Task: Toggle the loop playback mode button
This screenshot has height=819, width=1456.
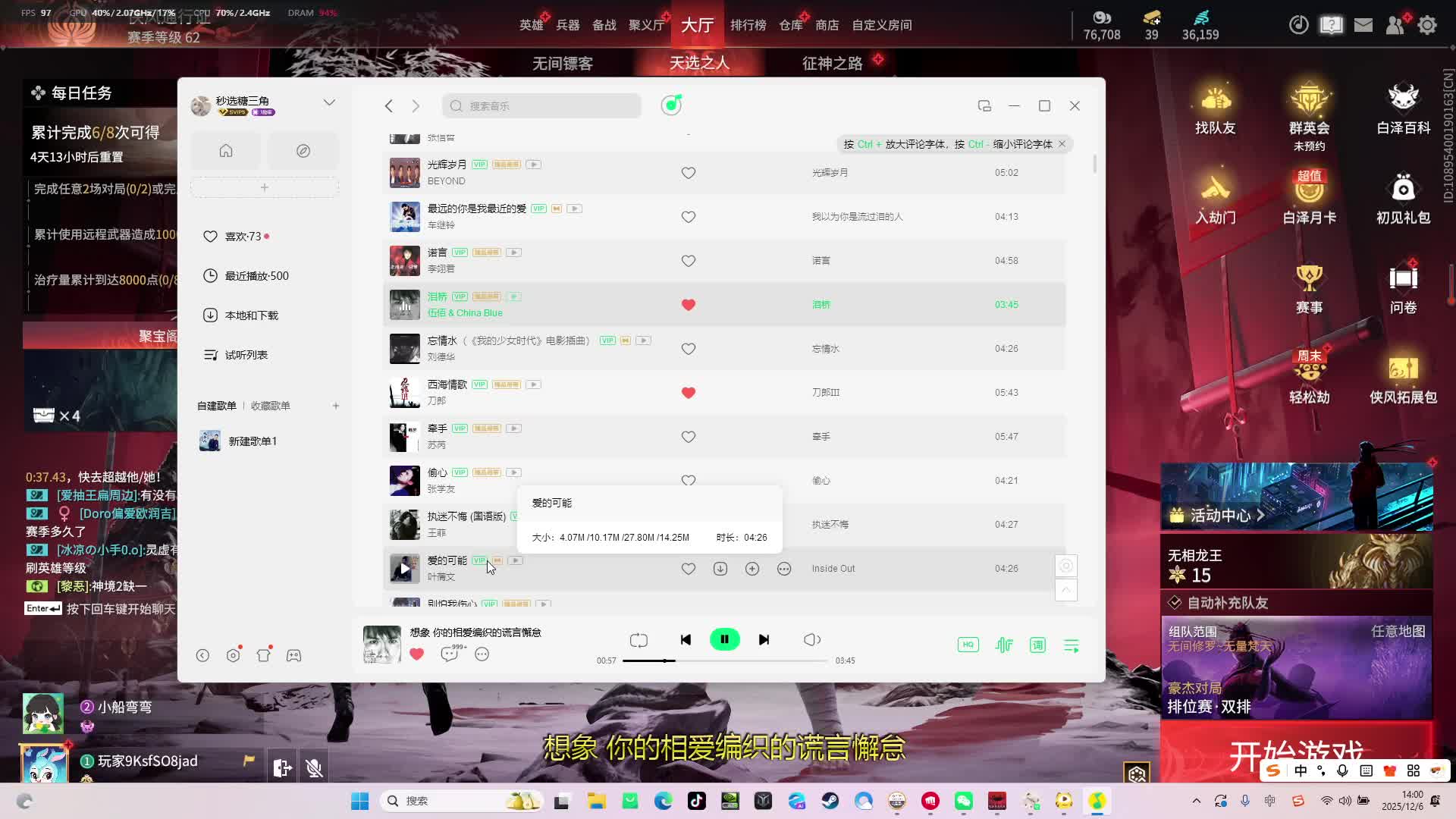Action: coord(639,640)
